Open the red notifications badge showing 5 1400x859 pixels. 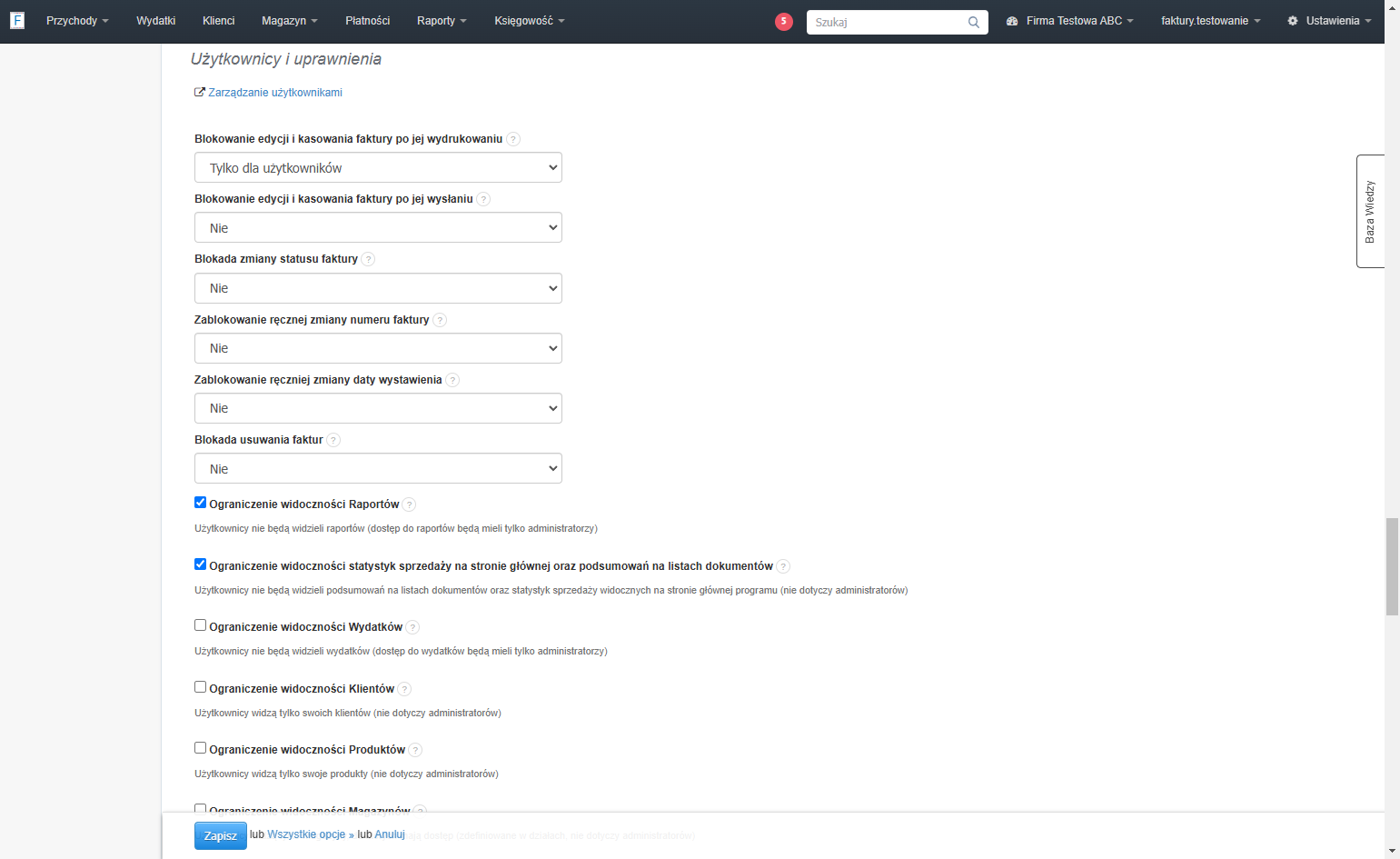pos(784,22)
